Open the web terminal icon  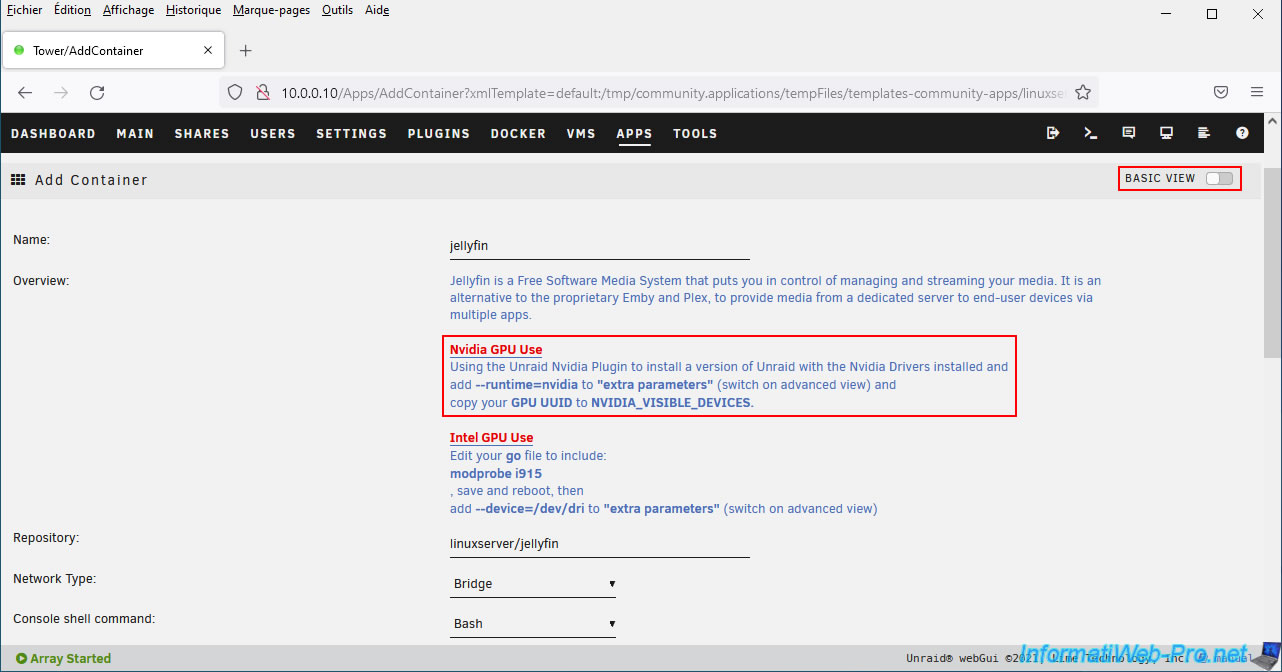pos(1091,133)
